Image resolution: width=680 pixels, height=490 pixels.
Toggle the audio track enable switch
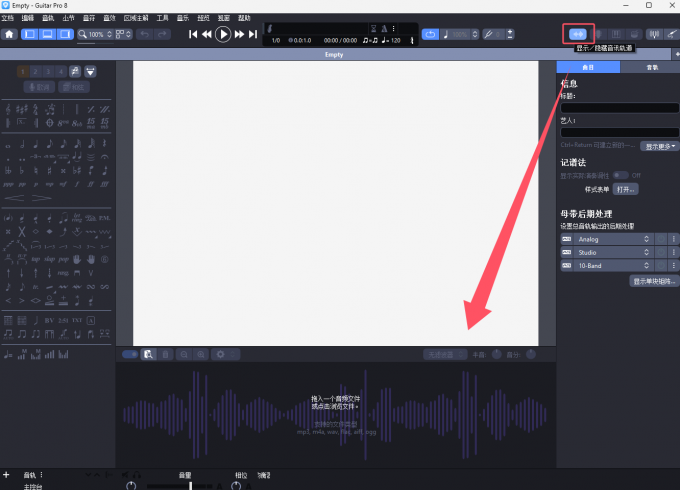(x=130, y=354)
